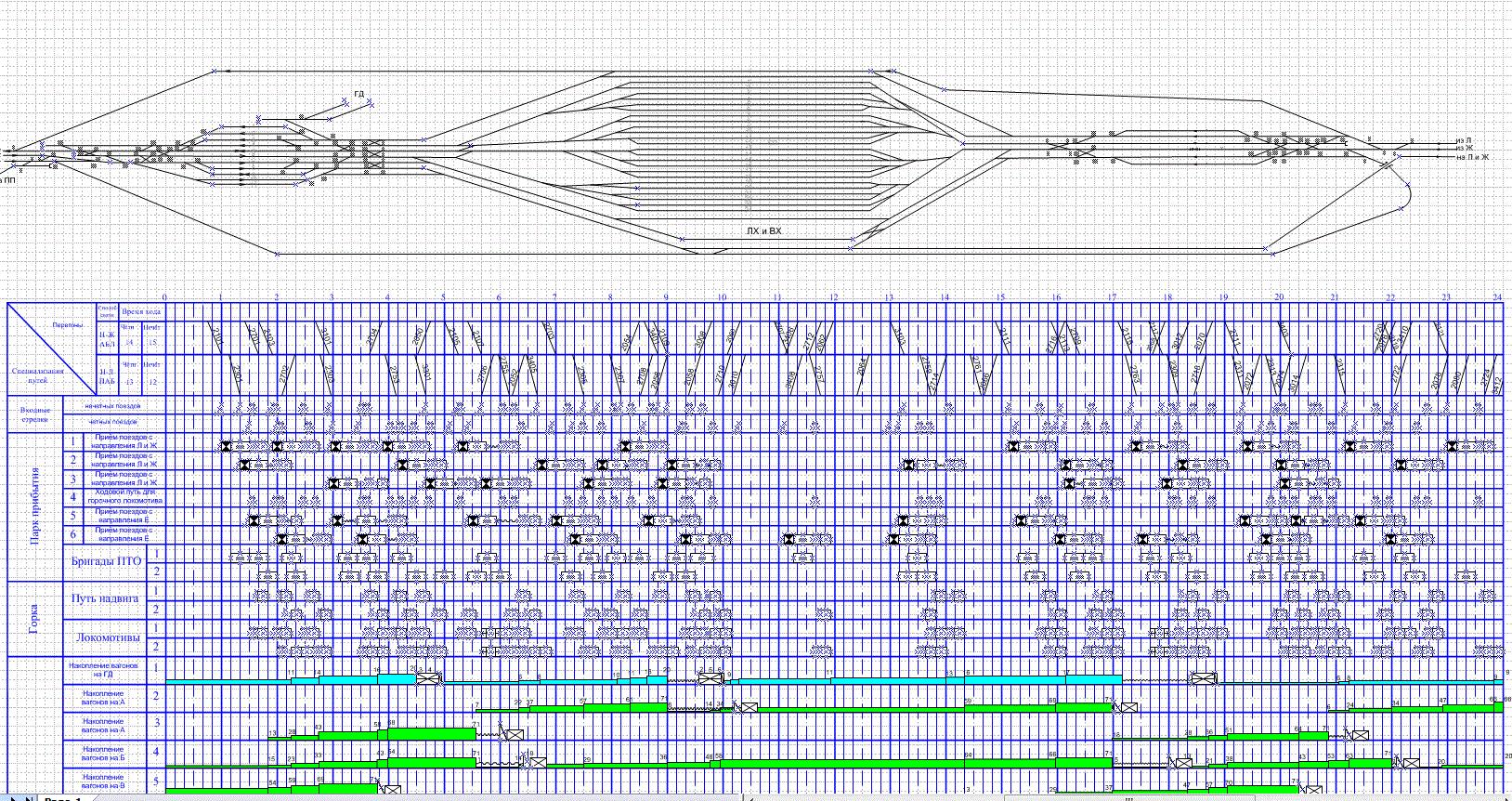Select first hourglass marker on arrival track 3

coord(332,483)
